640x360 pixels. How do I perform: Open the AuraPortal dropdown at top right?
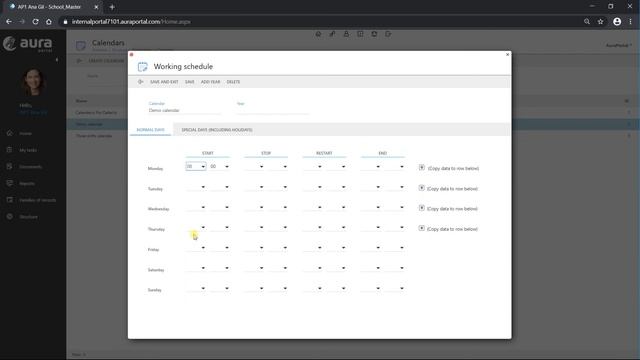[x=619, y=45]
